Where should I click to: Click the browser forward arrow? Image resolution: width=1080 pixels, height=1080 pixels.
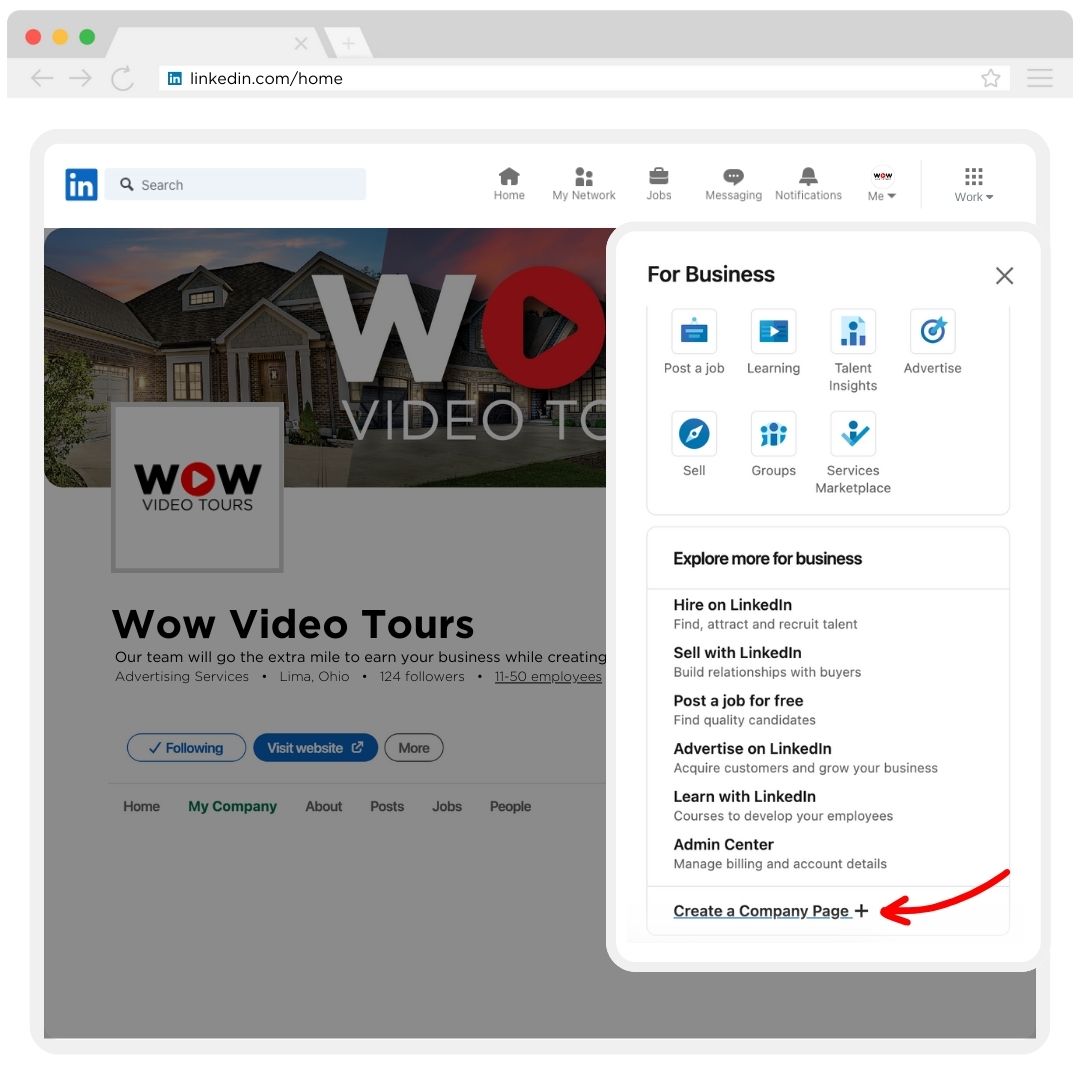(x=81, y=78)
